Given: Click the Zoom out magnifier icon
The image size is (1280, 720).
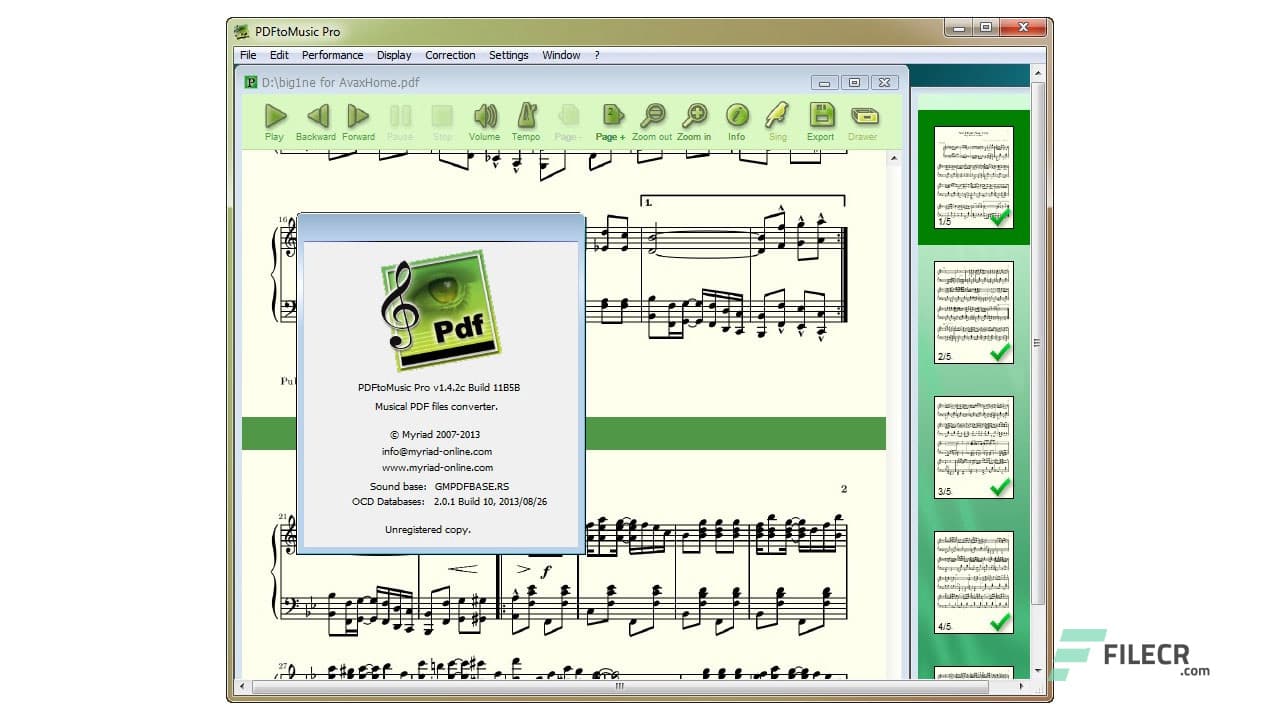Looking at the screenshot, I should pos(652,117).
